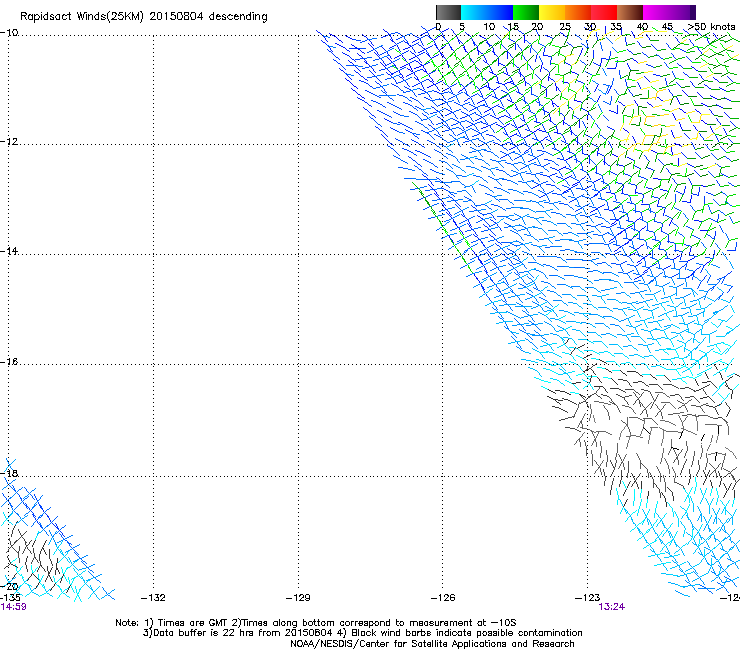Screen dimensions: 740x650
Task: Click the -12 latitude axis label
Action: [9, 142]
